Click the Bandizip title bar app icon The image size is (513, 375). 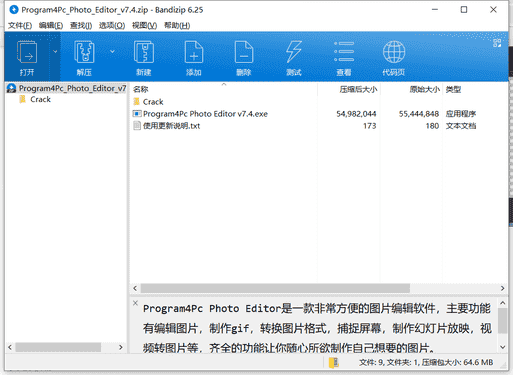[x=14, y=10]
